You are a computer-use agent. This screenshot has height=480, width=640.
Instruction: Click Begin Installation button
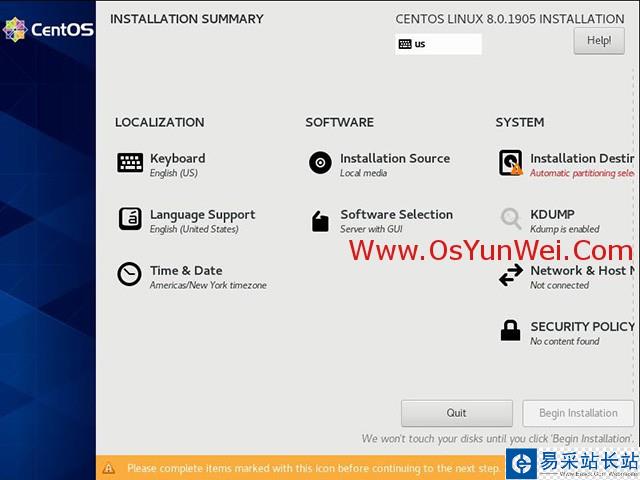click(x=578, y=413)
